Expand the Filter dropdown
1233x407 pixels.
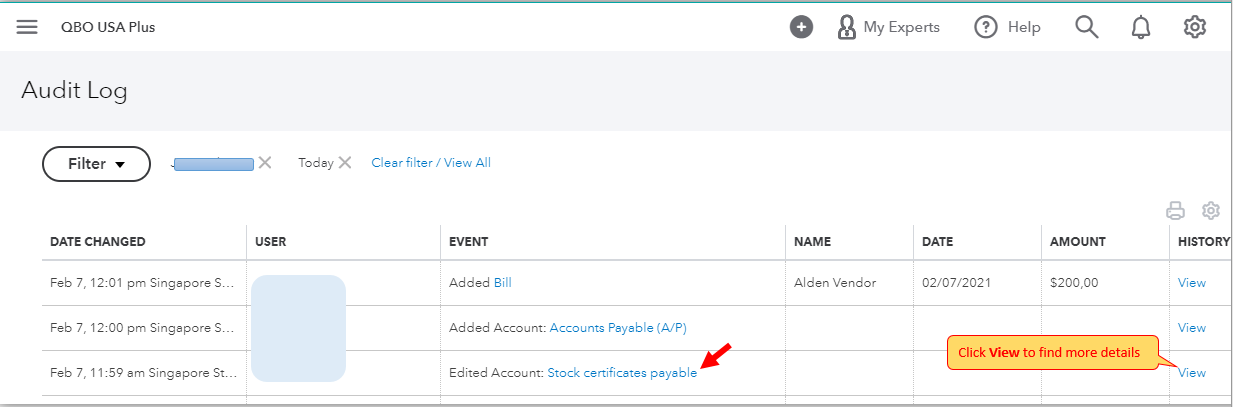[96, 164]
